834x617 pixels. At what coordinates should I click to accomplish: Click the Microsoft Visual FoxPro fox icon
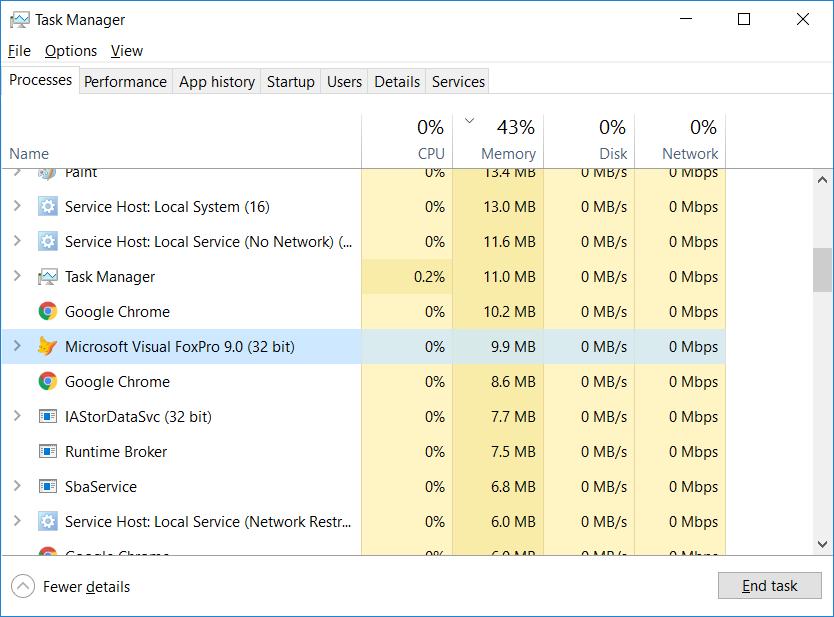(47, 347)
